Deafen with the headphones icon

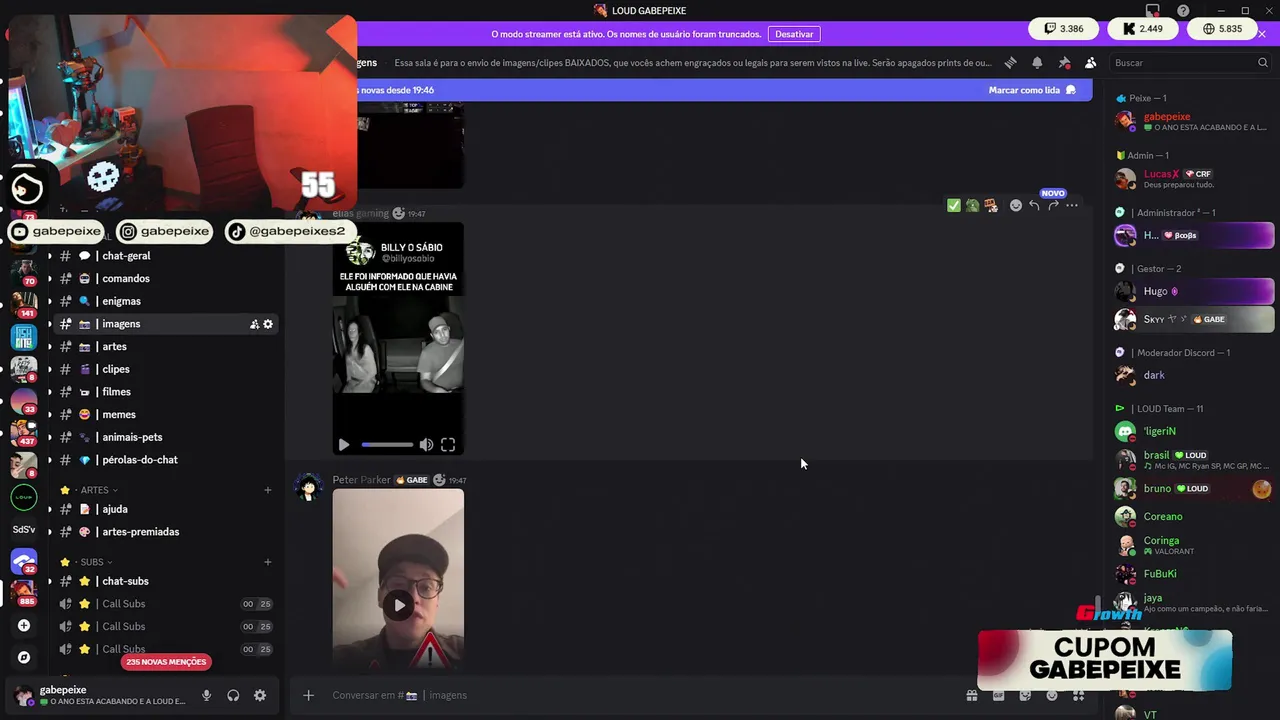tap(233, 695)
